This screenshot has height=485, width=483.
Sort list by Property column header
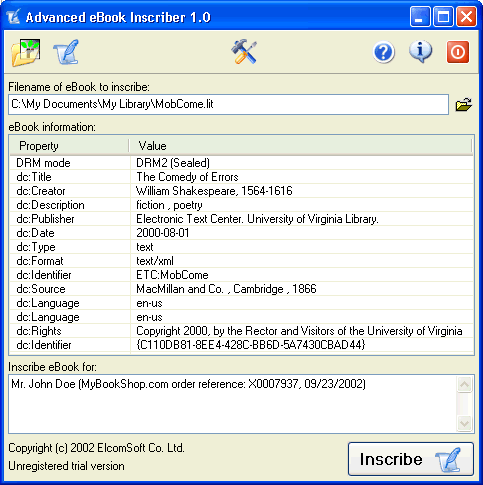(69, 146)
